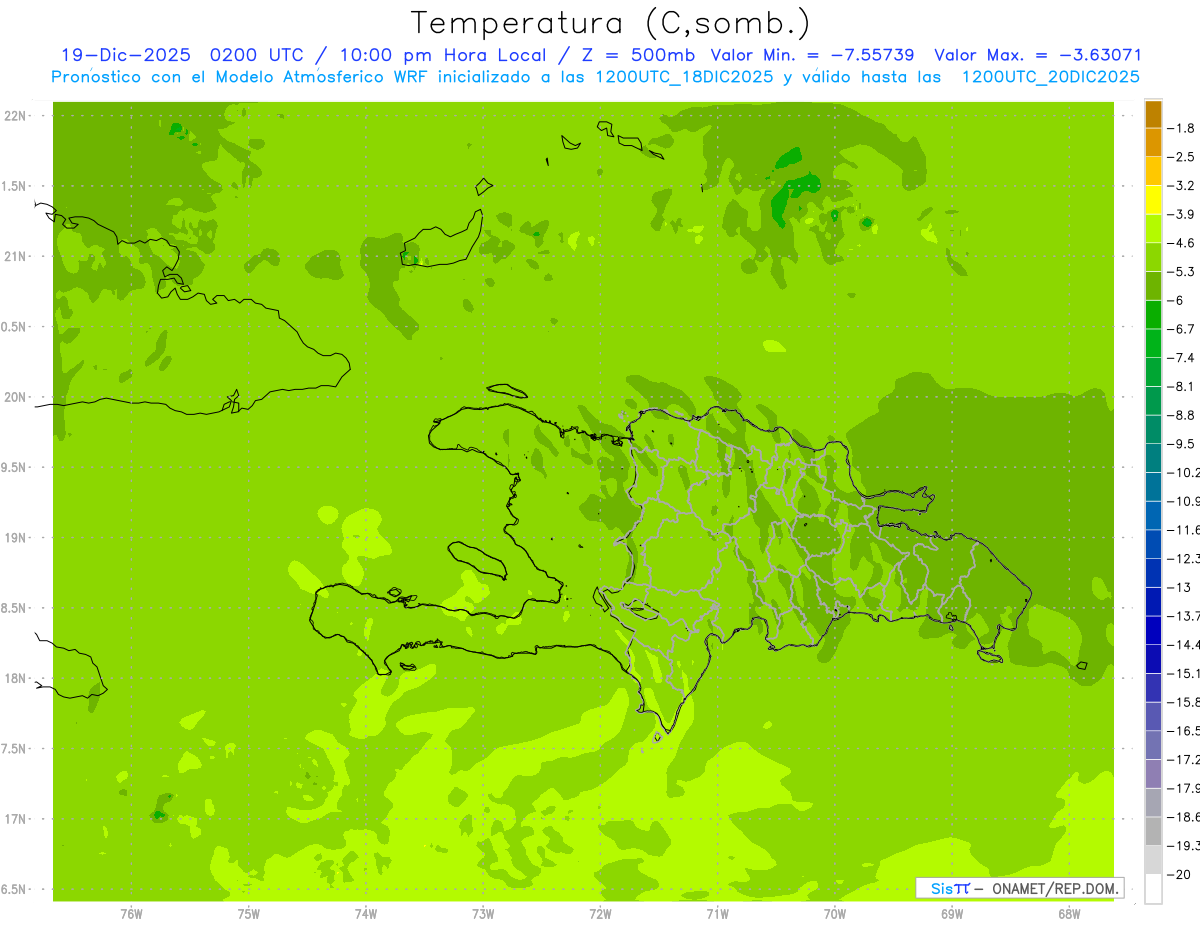Click the "-15.8" colorbar value

click(x=1184, y=702)
